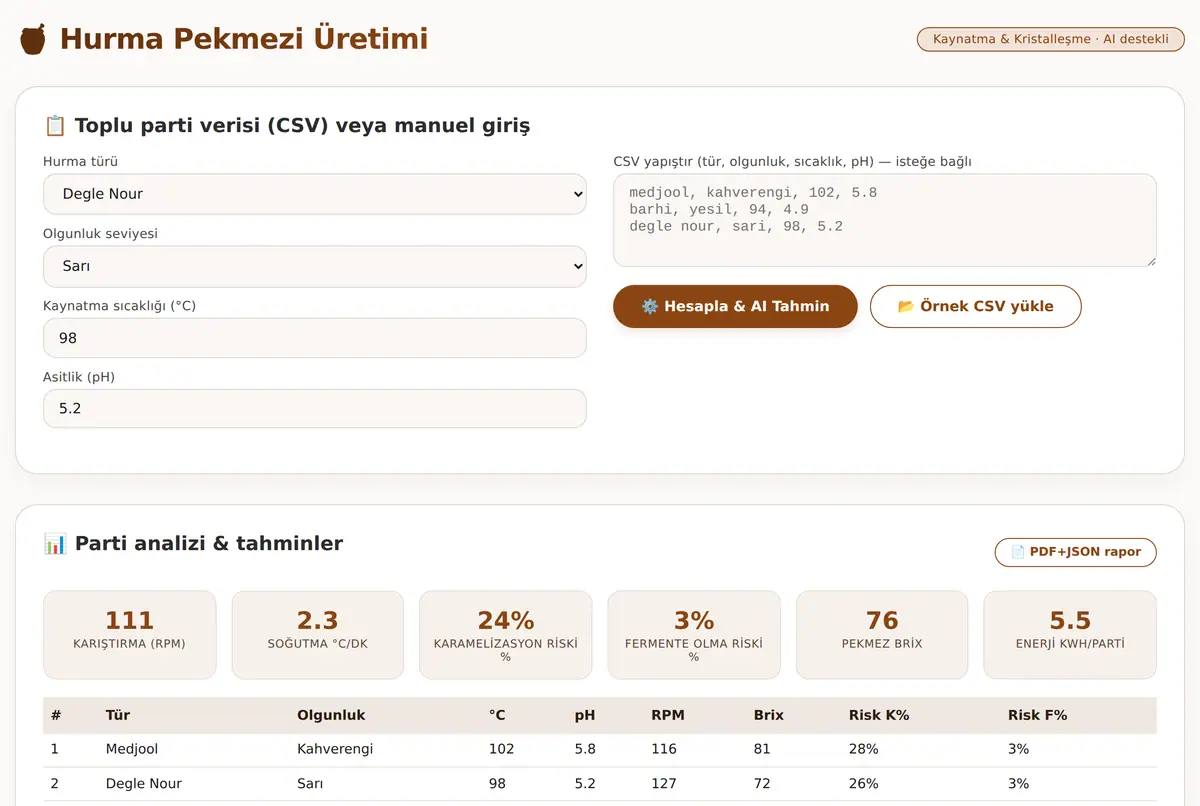Click the Brix value 81
The image size is (1200, 806).
(763, 749)
